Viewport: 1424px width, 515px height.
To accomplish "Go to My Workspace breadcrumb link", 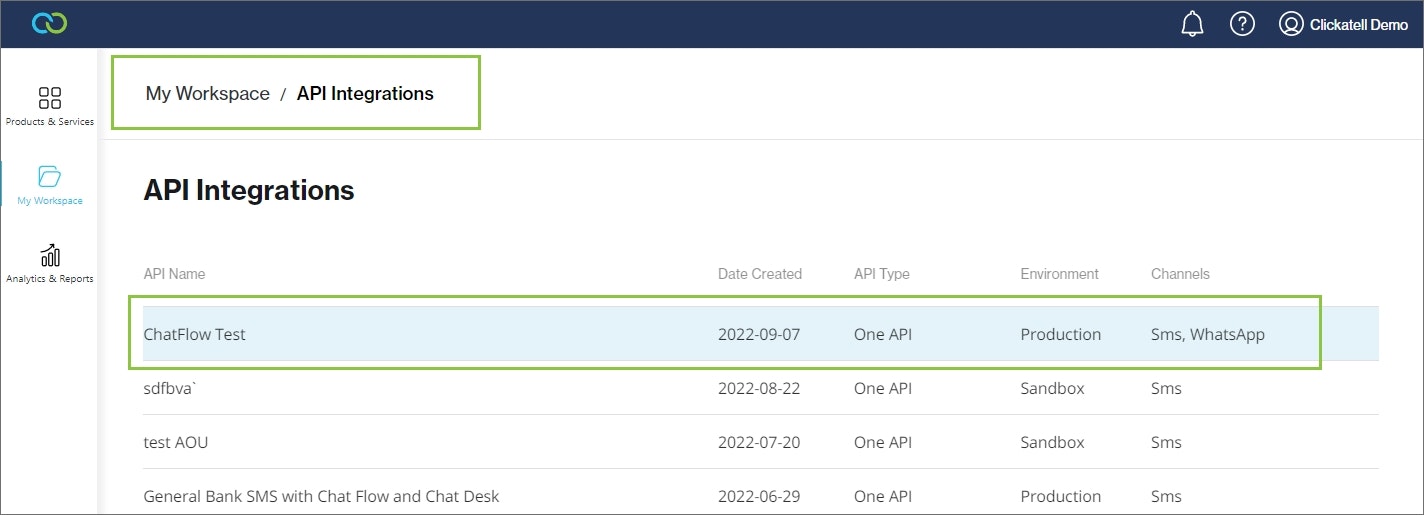I will click(208, 93).
